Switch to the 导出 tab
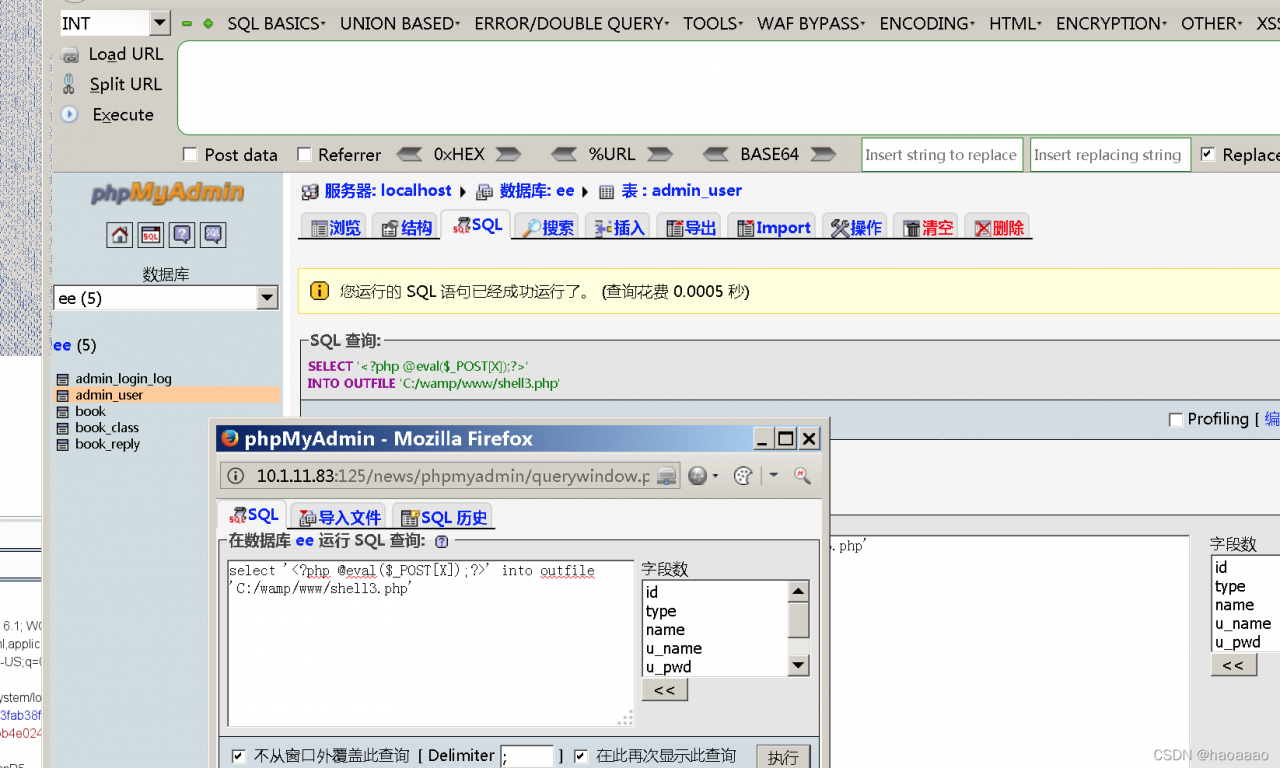The height and width of the screenshot is (768, 1280). click(691, 228)
